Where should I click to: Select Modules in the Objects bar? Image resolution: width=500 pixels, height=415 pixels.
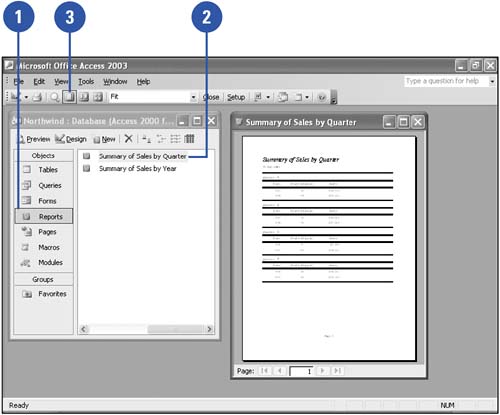[43, 263]
